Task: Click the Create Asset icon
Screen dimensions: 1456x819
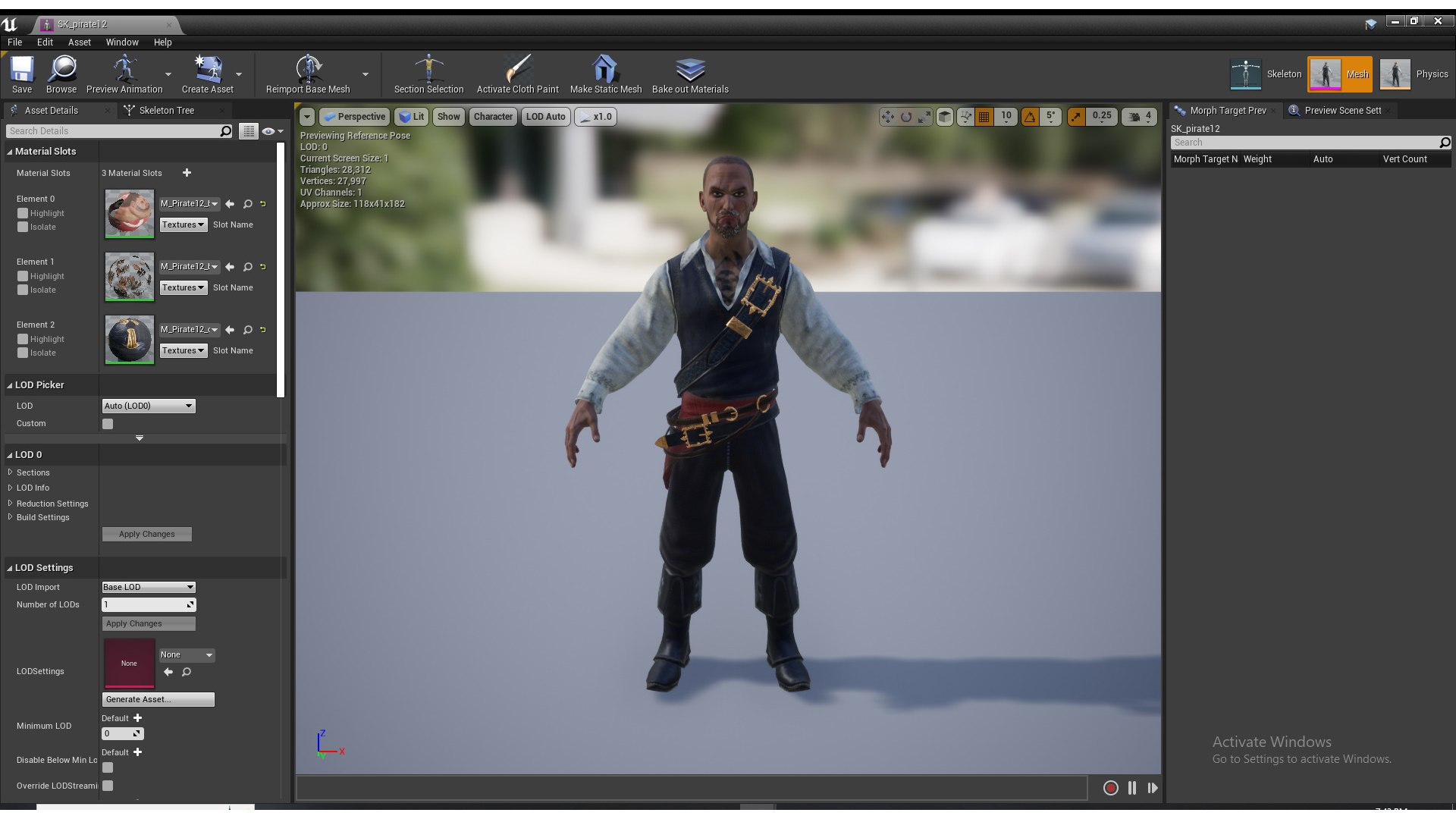Action: coord(208,74)
